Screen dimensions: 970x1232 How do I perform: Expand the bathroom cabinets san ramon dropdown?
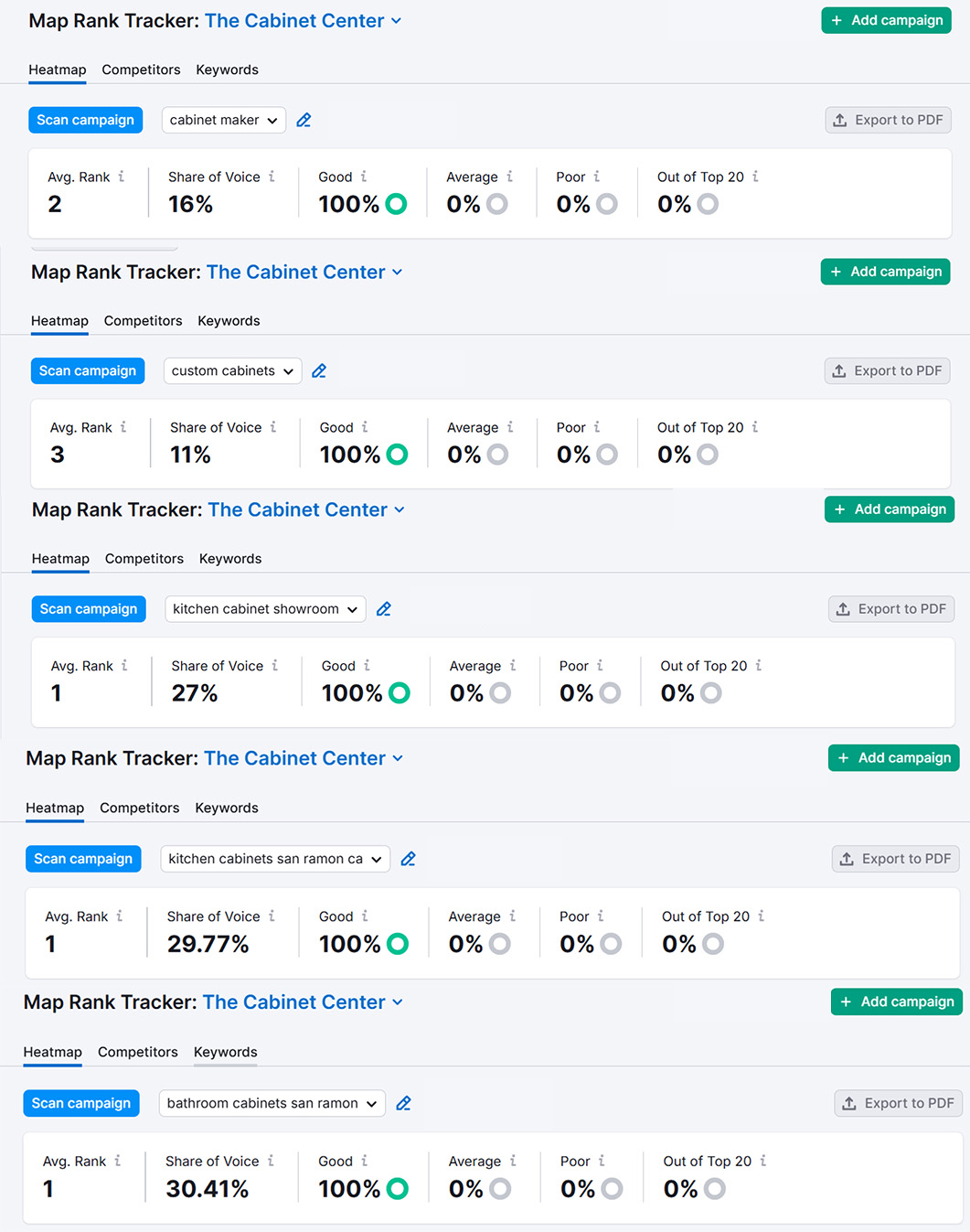coord(272,1103)
